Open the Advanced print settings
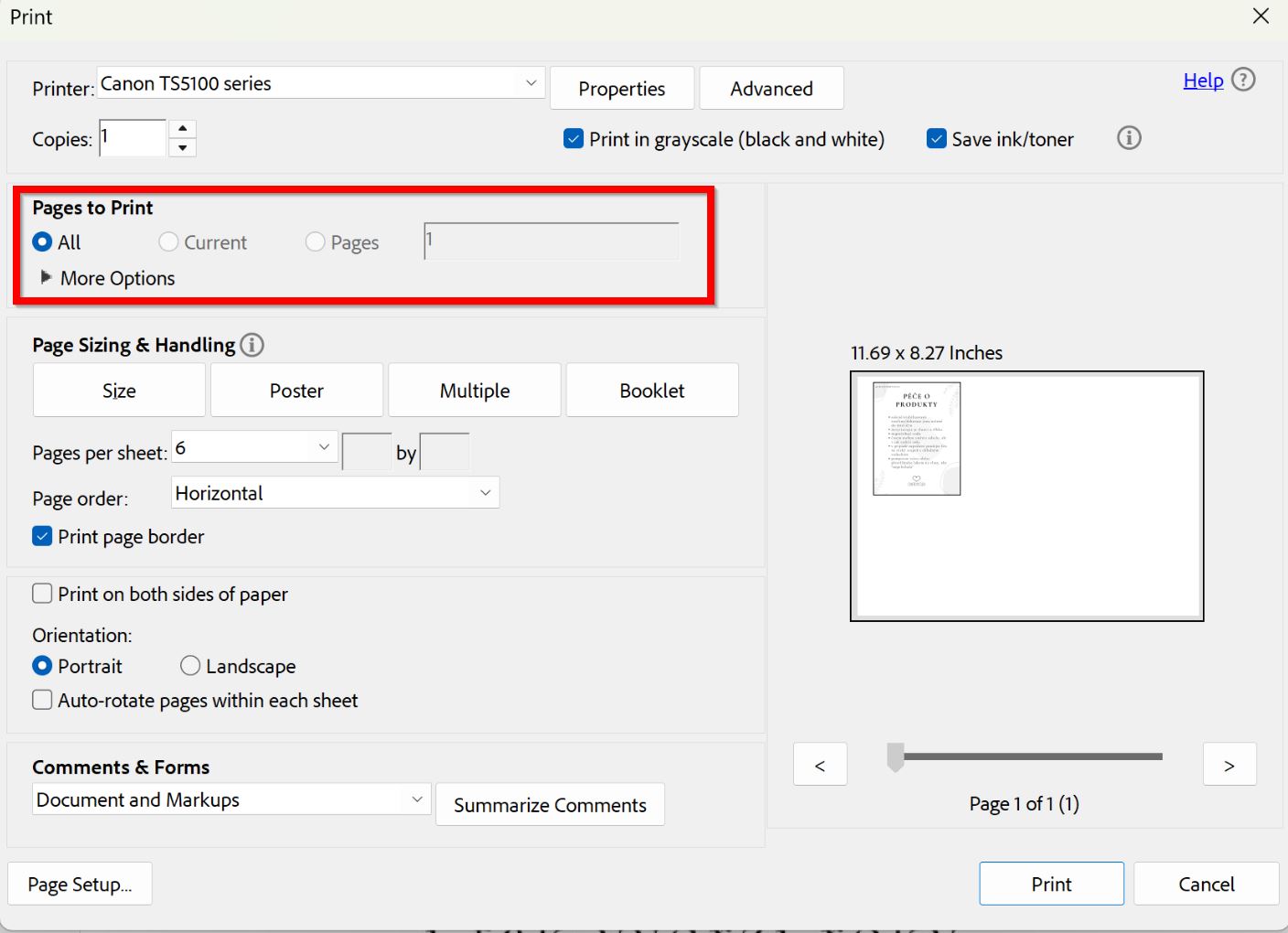The image size is (1288, 933). click(x=771, y=89)
